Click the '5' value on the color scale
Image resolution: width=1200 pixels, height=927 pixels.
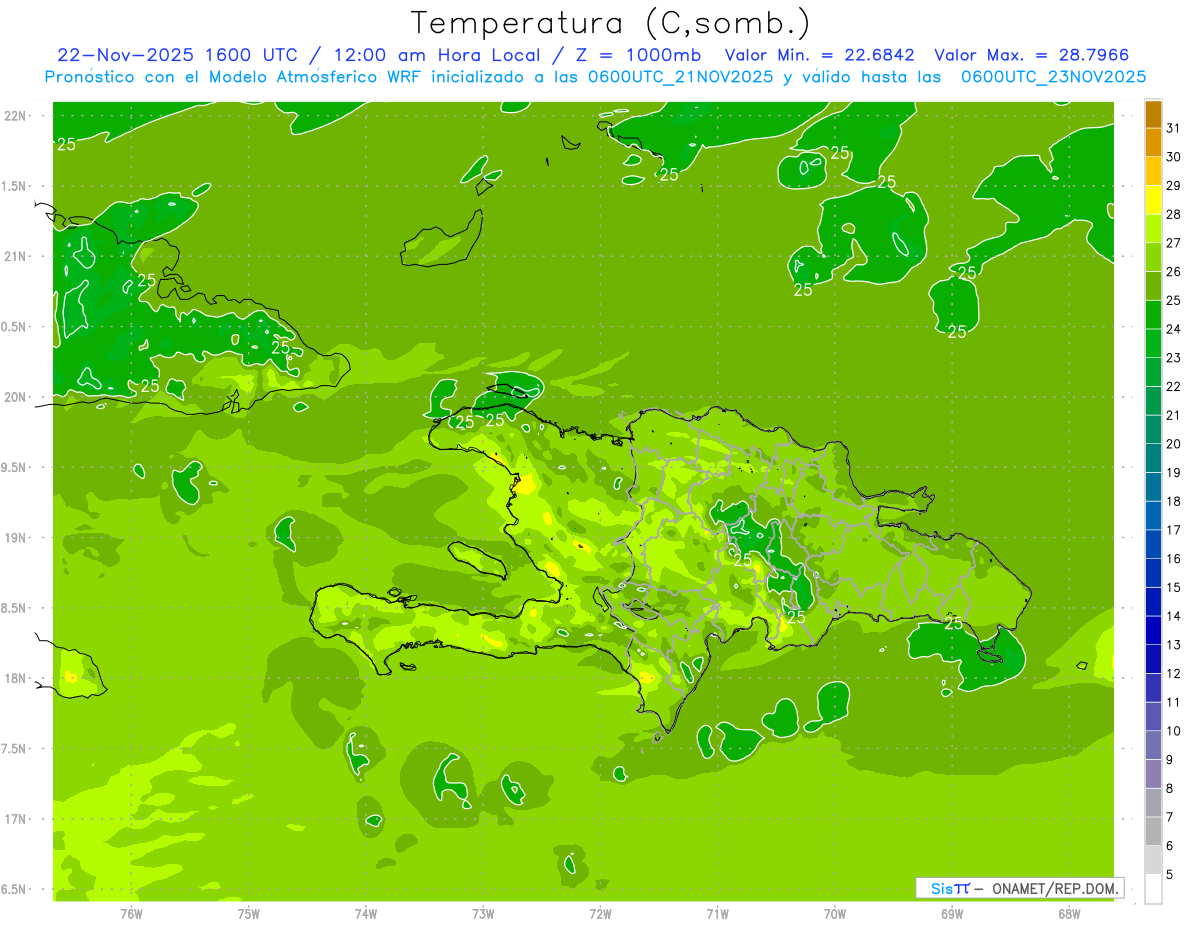tap(1170, 875)
